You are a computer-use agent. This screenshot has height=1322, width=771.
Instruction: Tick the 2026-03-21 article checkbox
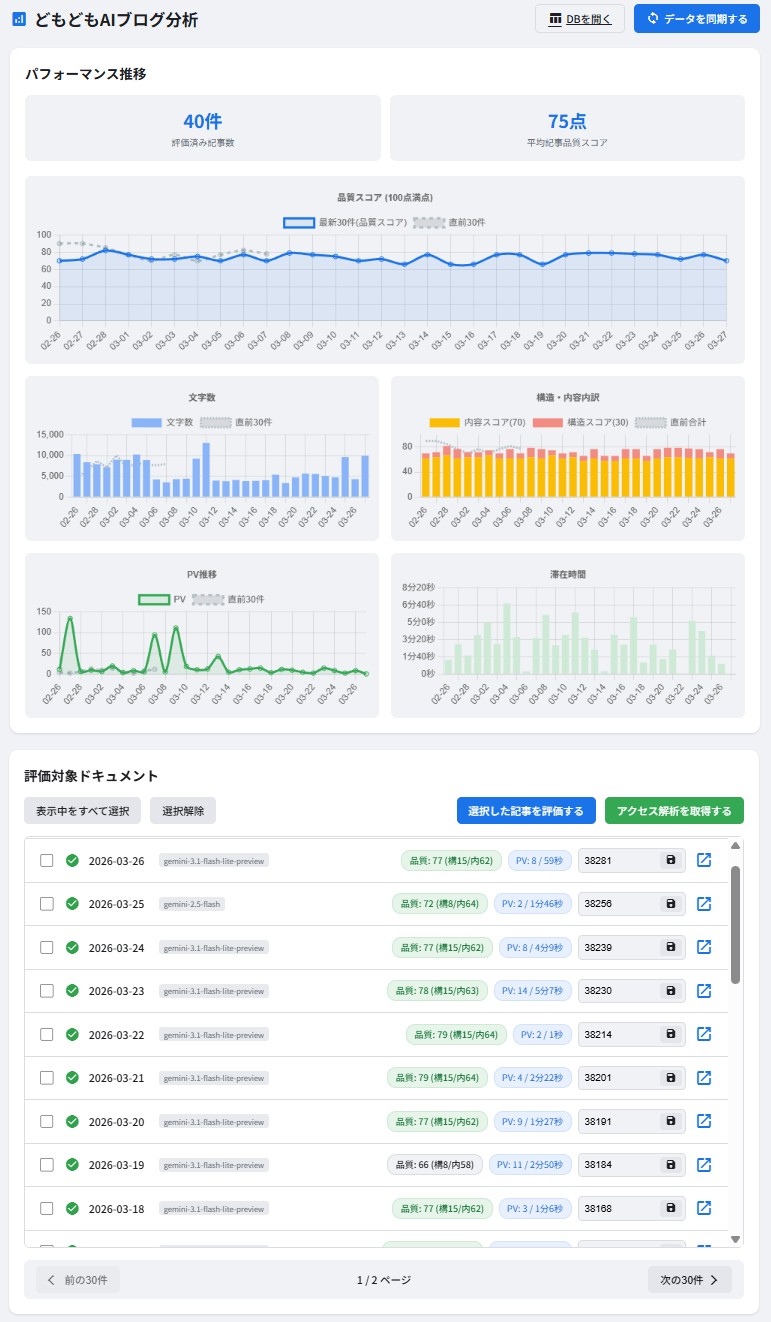pyautogui.click(x=47, y=1078)
